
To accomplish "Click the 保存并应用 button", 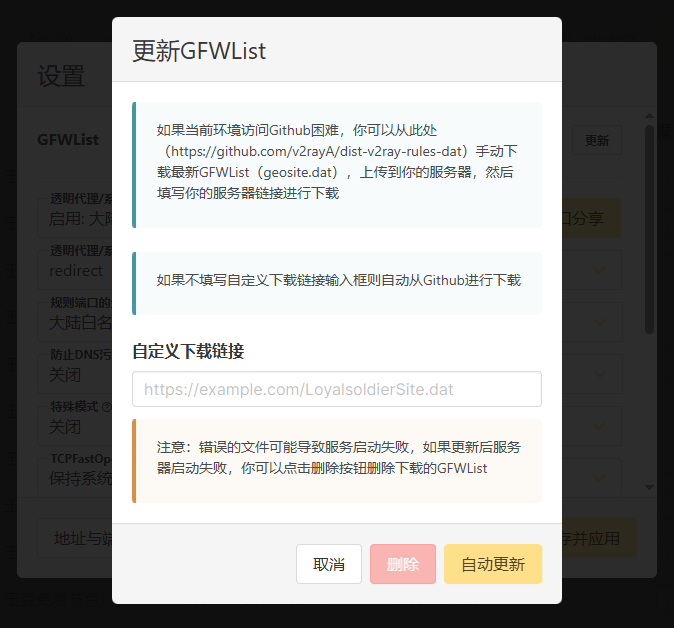I will [598, 538].
